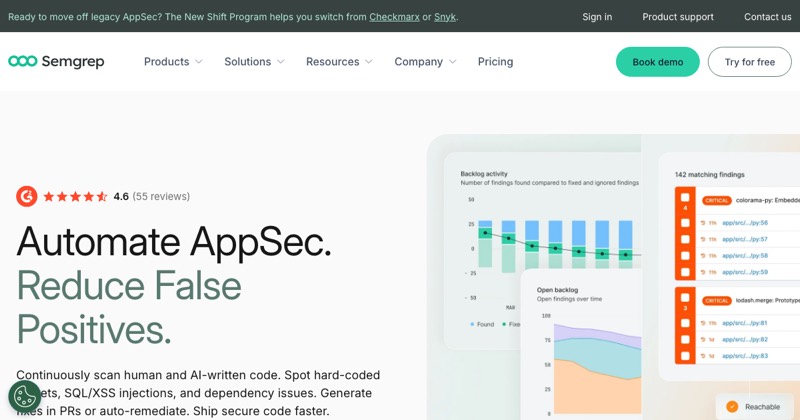Click the history icon in py:82 row

(703, 339)
